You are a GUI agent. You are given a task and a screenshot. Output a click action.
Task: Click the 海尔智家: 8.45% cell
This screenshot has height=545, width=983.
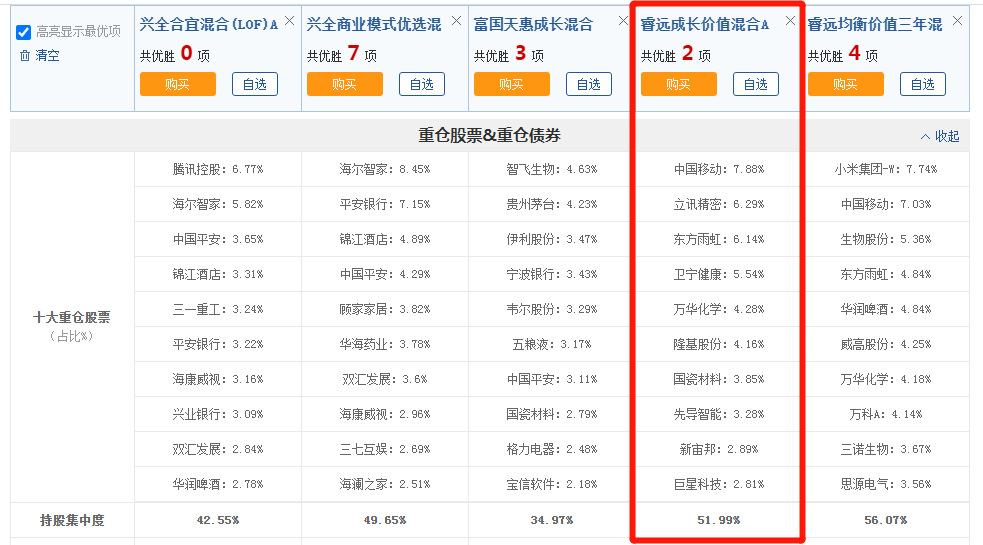point(385,169)
